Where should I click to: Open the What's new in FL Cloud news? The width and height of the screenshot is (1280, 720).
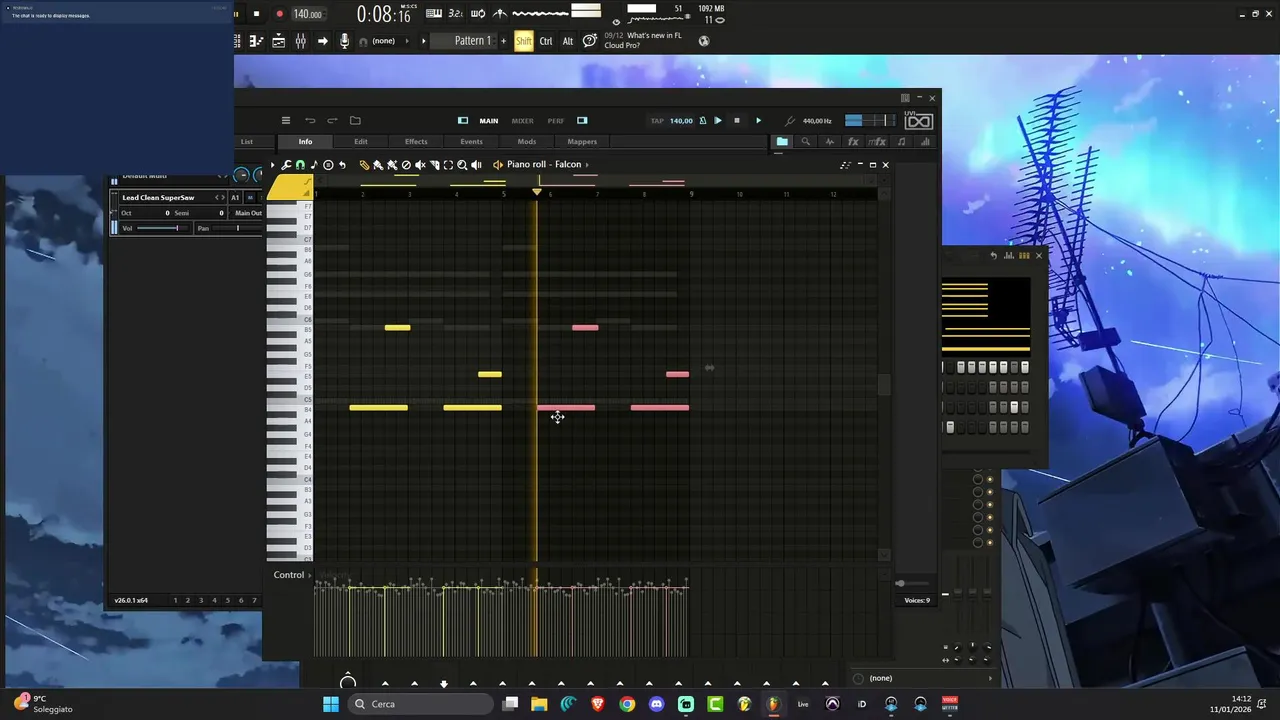(644, 41)
